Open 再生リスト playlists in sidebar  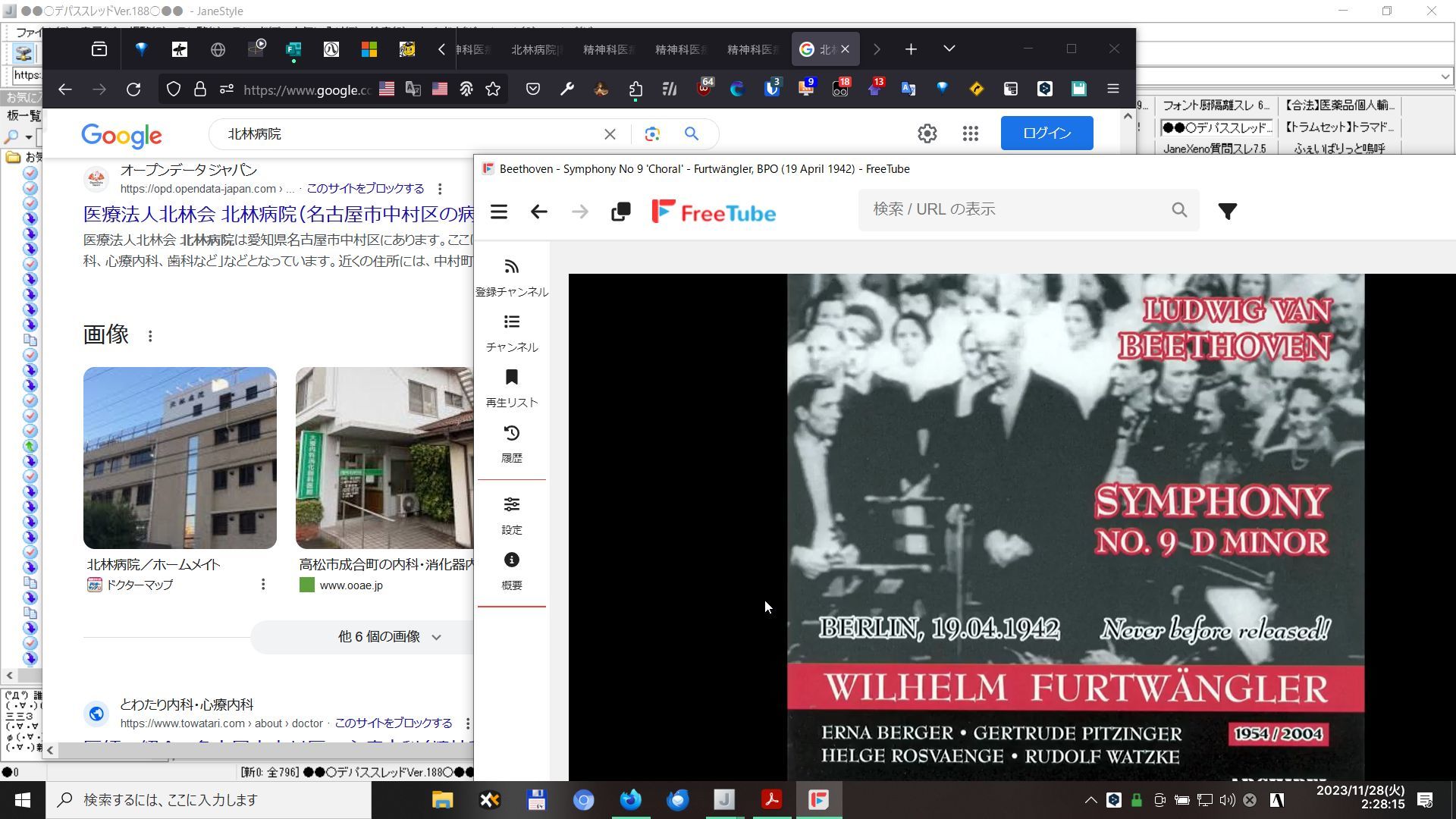[512, 388]
